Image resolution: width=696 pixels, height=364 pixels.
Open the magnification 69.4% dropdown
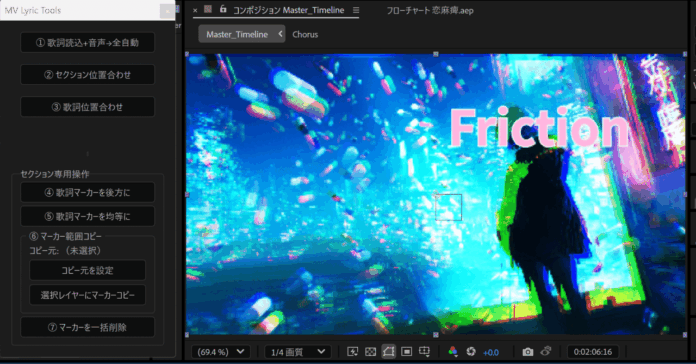tap(221, 352)
